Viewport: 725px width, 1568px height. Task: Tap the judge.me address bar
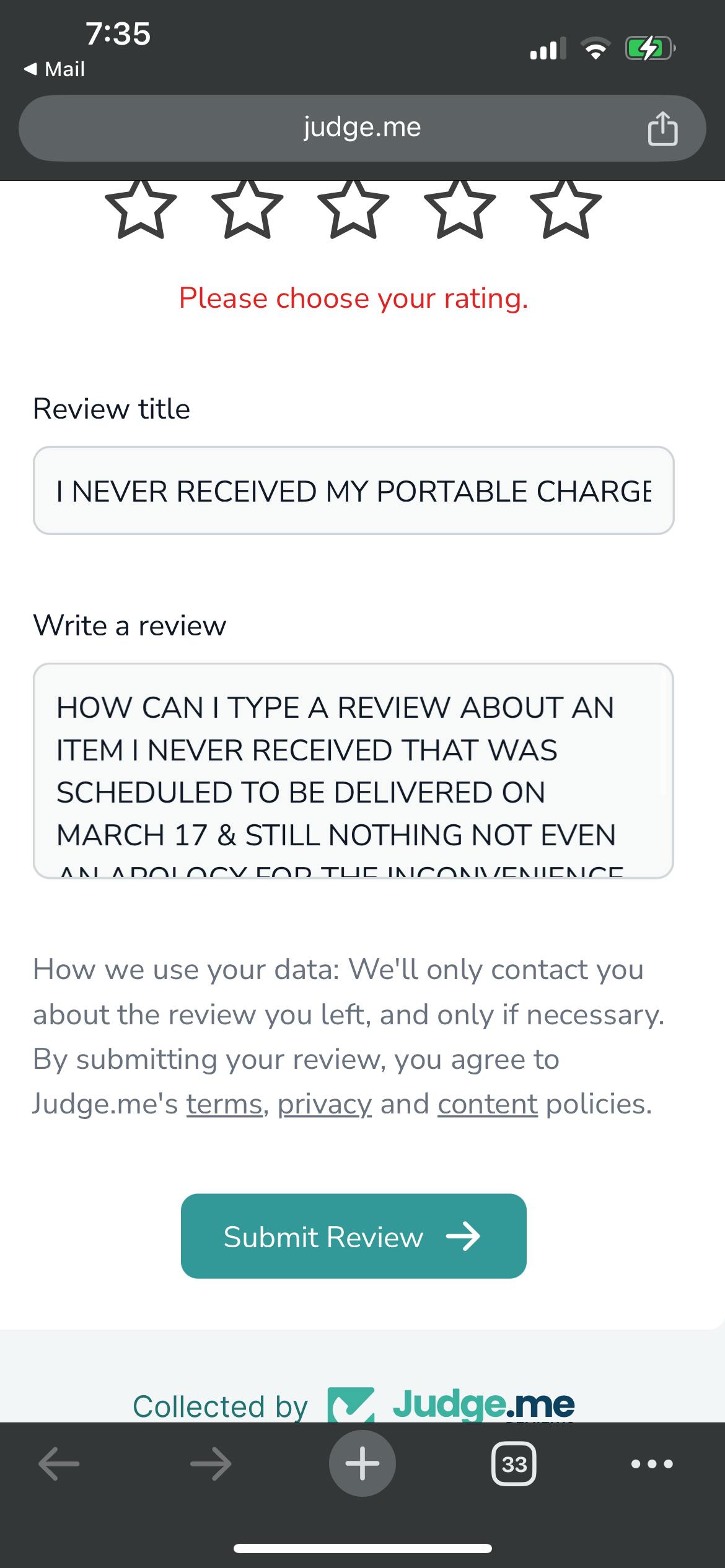pyautogui.click(x=362, y=128)
